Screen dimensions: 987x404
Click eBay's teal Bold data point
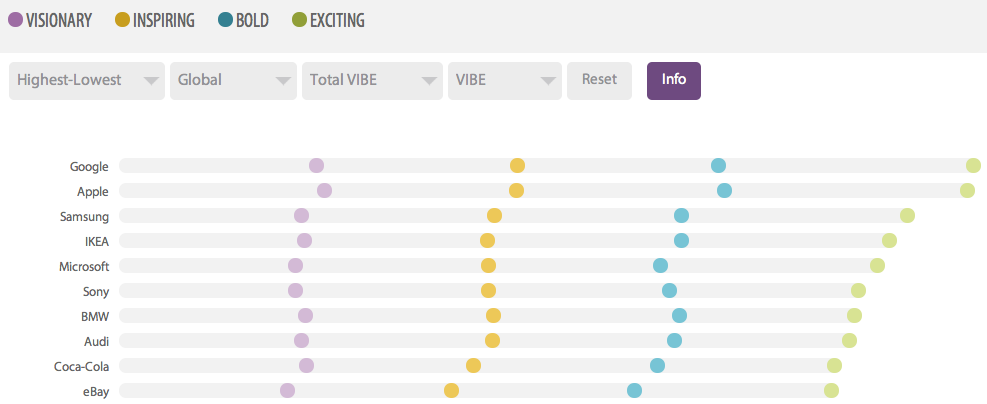pos(634,391)
